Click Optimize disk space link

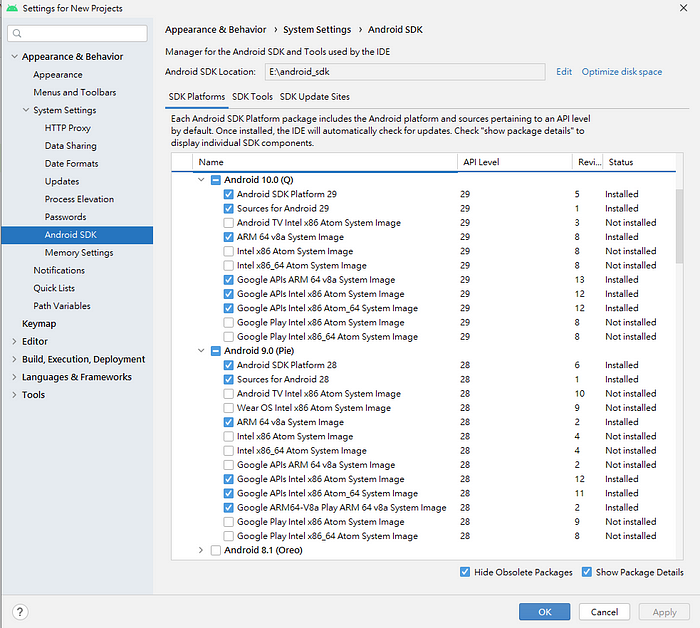tap(621, 72)
